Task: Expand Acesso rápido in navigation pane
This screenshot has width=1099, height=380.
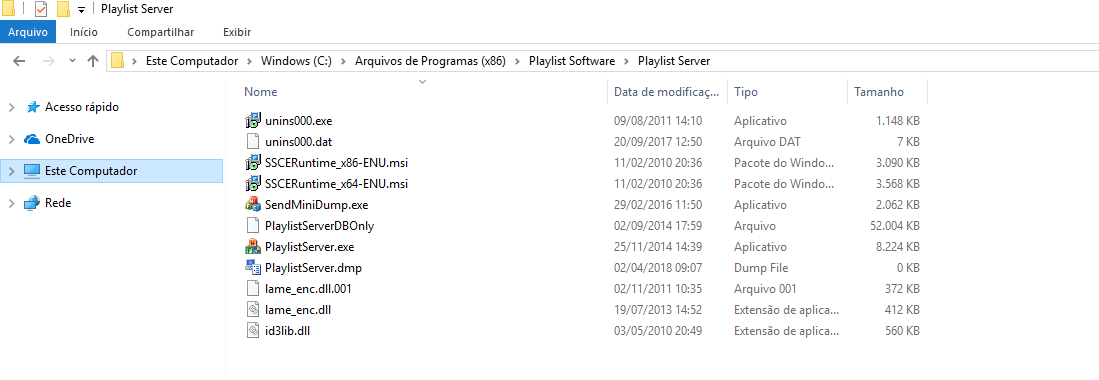Action: 11,107
